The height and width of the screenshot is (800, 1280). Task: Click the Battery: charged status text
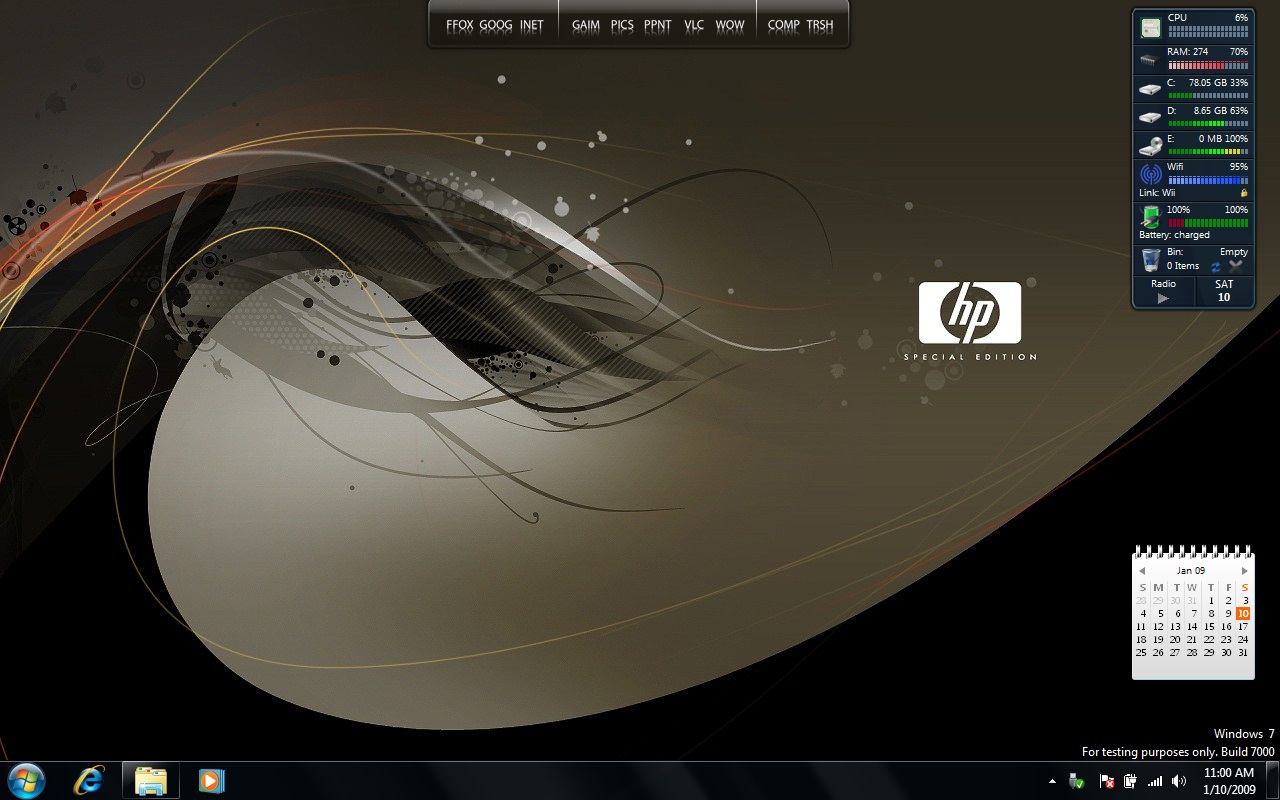tap(1174, 235)
